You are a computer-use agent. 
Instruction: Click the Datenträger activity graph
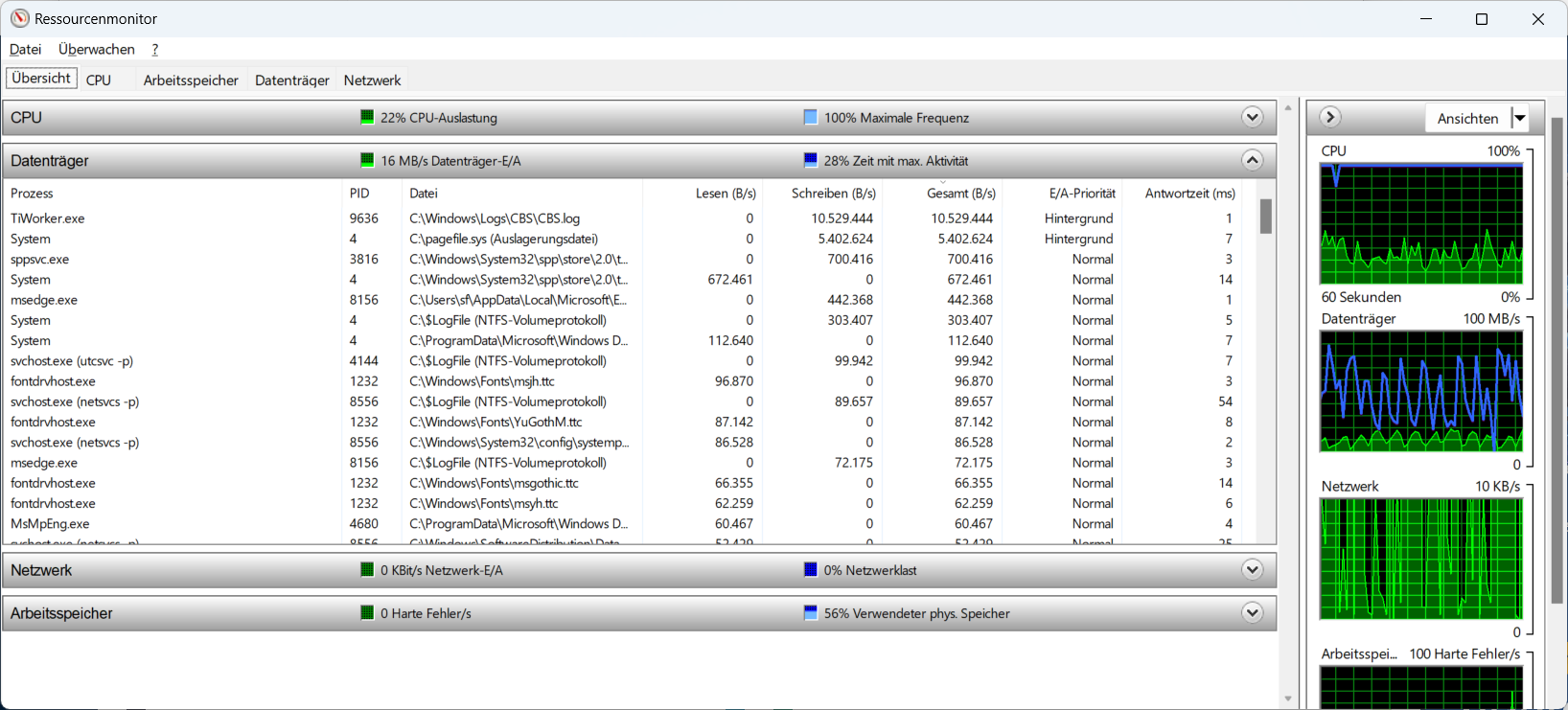[1421, 391]
